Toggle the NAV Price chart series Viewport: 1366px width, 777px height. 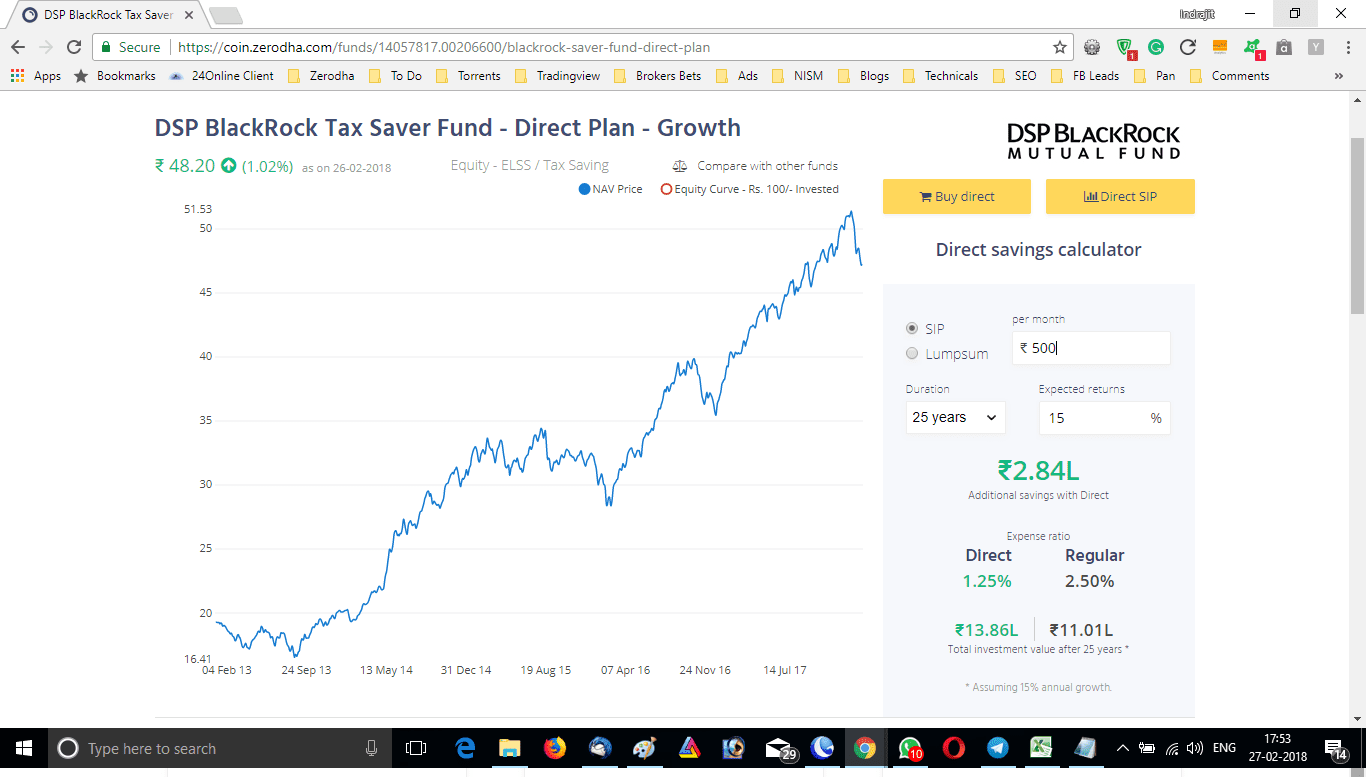(610, 189)
